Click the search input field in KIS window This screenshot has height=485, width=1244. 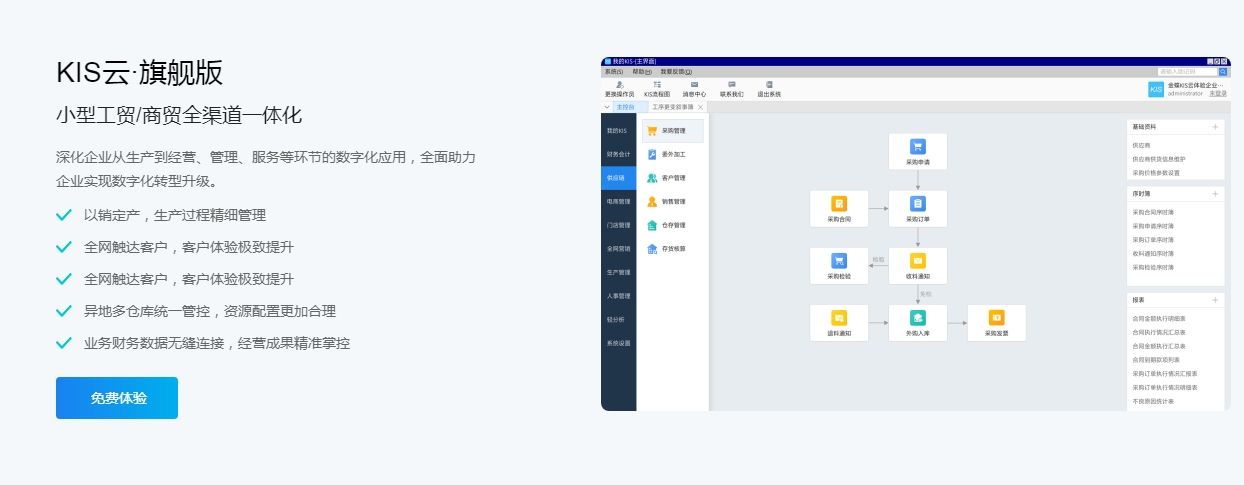pyautogui.click(x=1186, y=72)
